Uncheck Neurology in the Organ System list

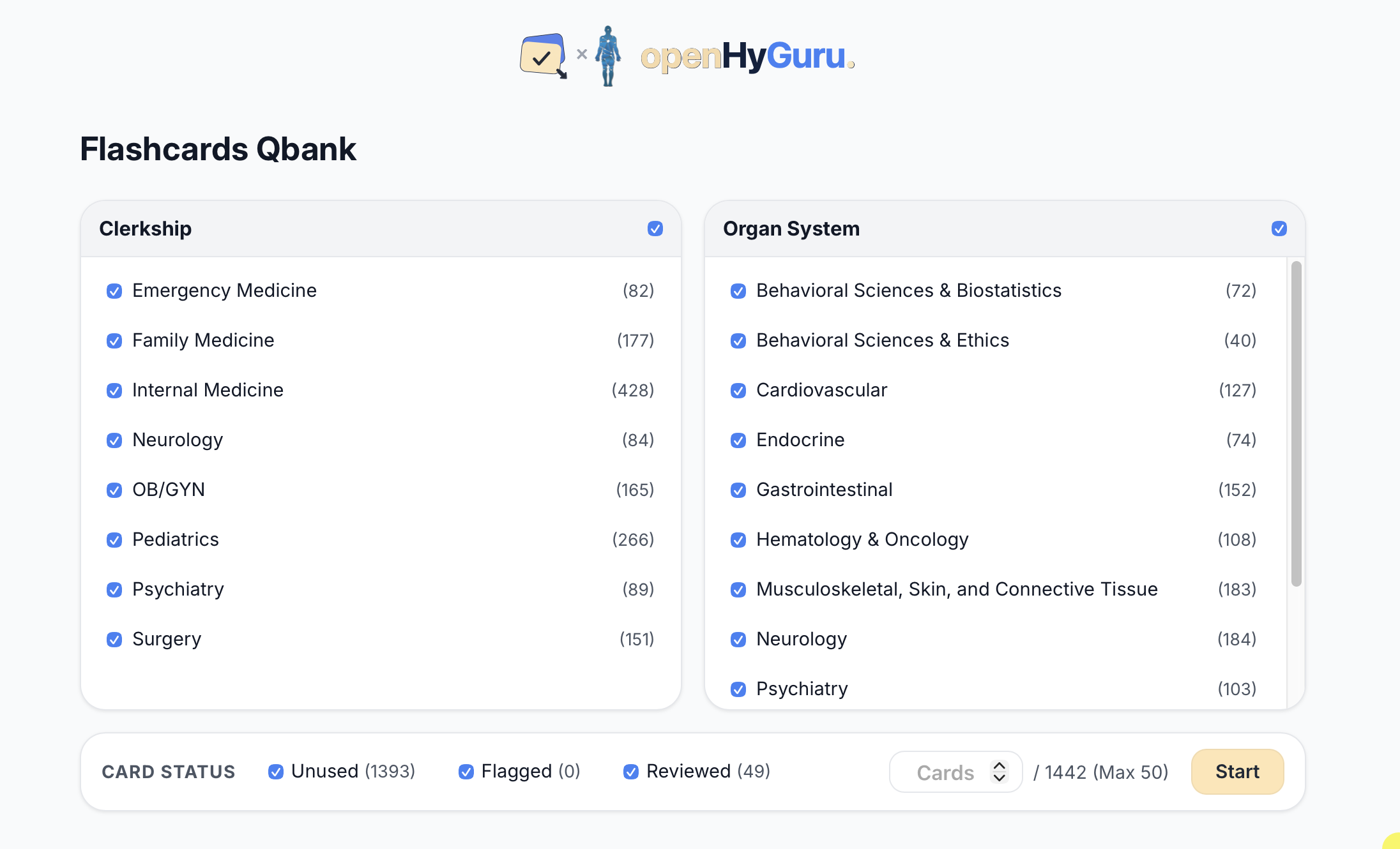(738, 640)
